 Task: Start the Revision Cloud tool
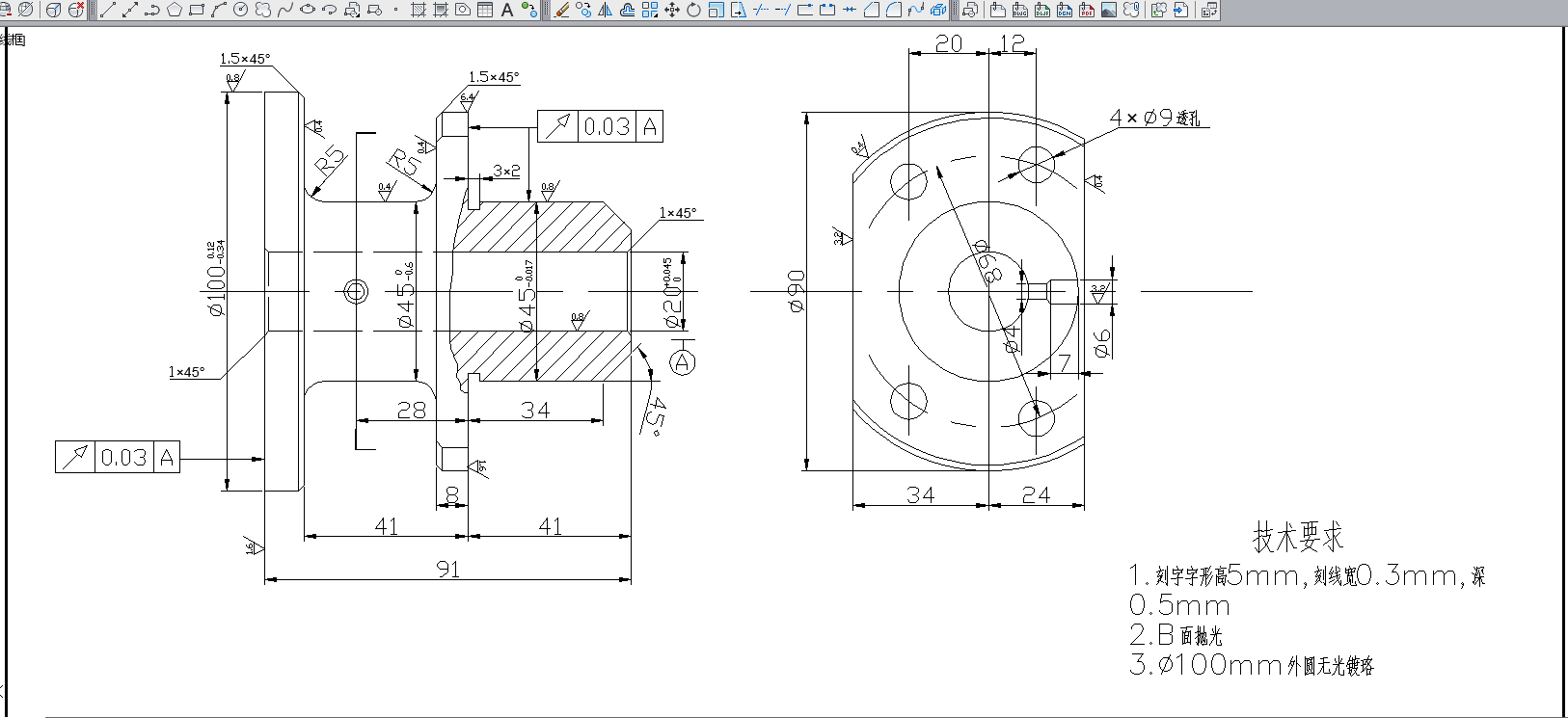[263, 10]
